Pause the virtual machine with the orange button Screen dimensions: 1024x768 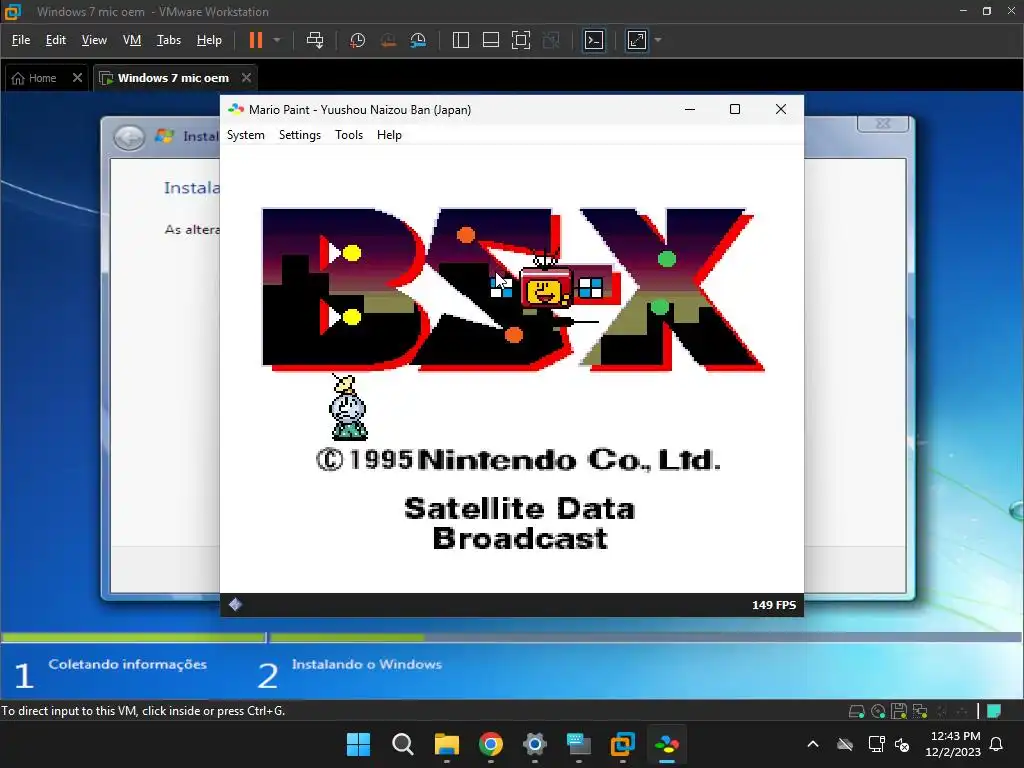[255, 40]
